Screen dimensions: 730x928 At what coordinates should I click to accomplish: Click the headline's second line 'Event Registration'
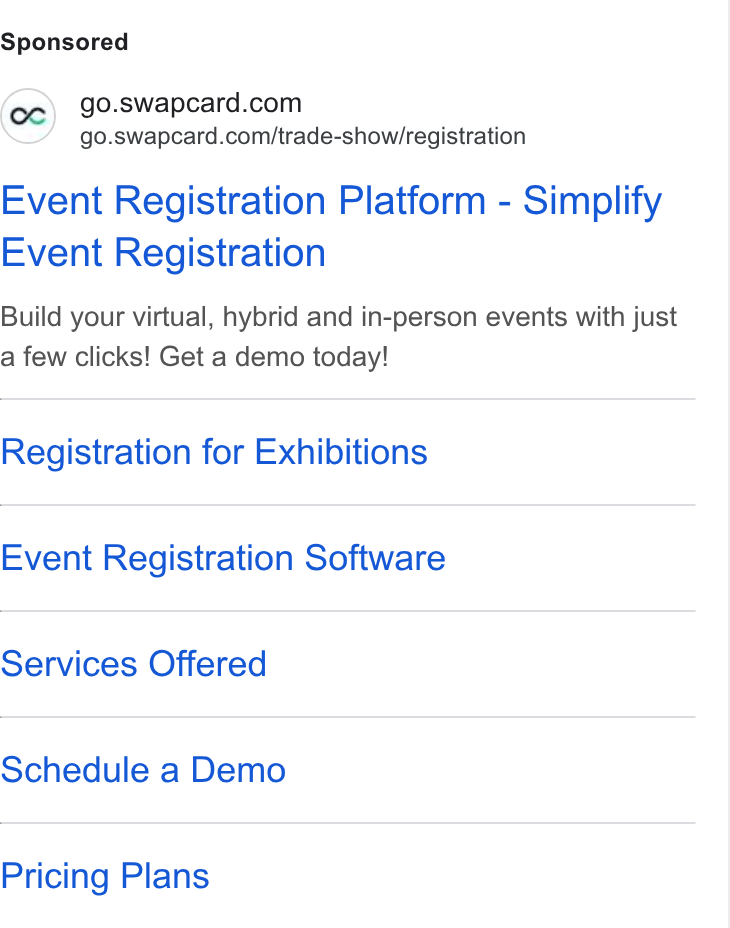(163, 253)
